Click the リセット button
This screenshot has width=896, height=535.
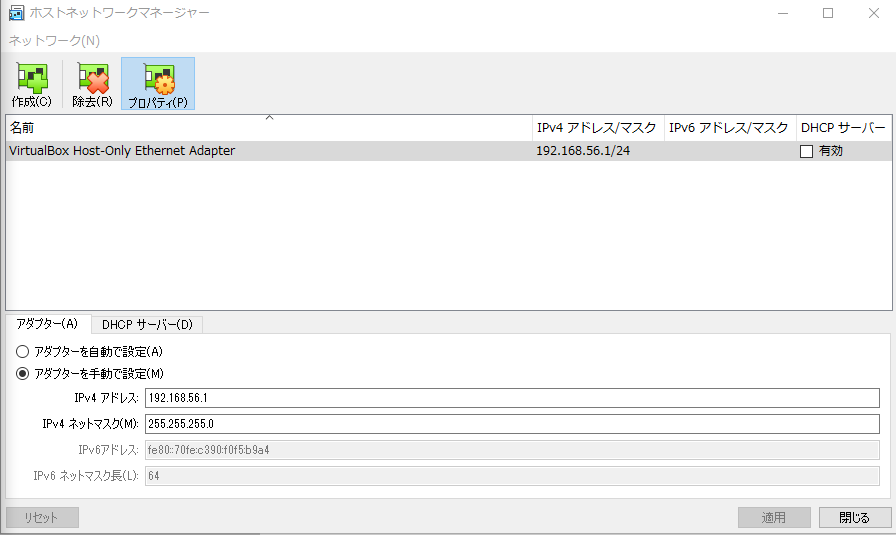coord(42,518)
